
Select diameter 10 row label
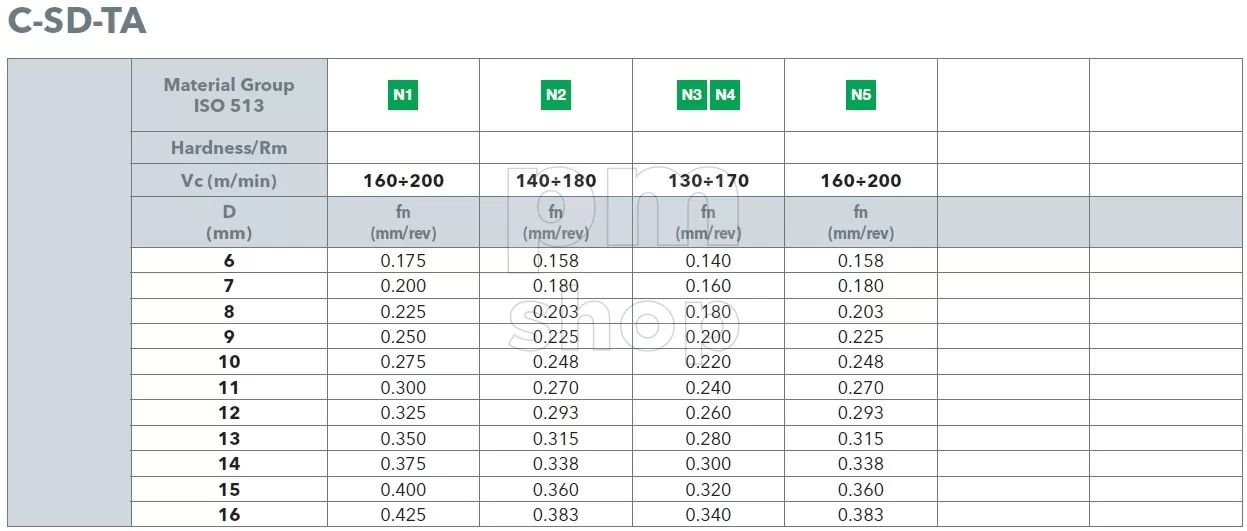[229, 362]
